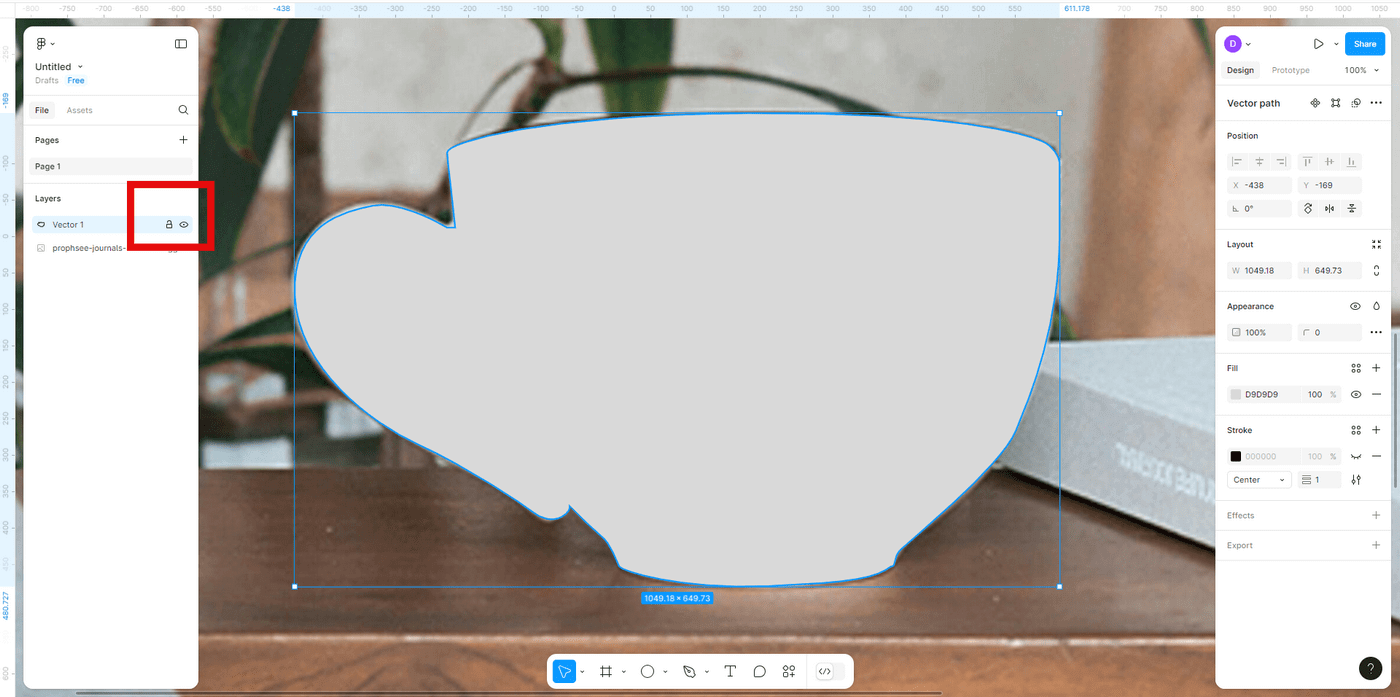Select the Move tool in bottom toolbar
This screenshot has height=697, width=1400.
(x=564, y=671)
